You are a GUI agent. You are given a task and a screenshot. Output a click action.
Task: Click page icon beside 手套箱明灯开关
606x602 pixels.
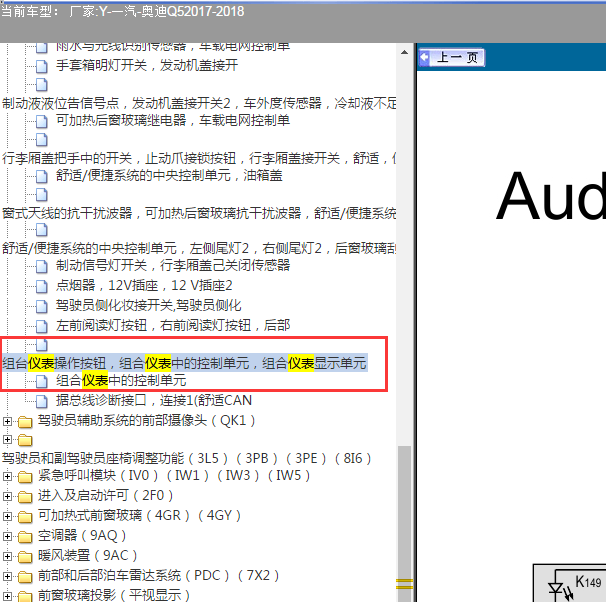(x=42, y=66)
